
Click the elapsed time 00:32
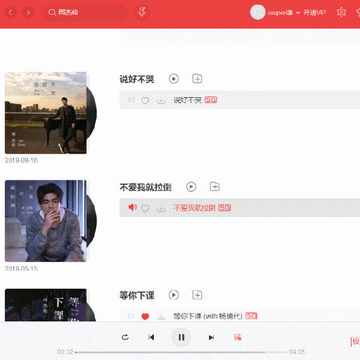tap(65, 352)
